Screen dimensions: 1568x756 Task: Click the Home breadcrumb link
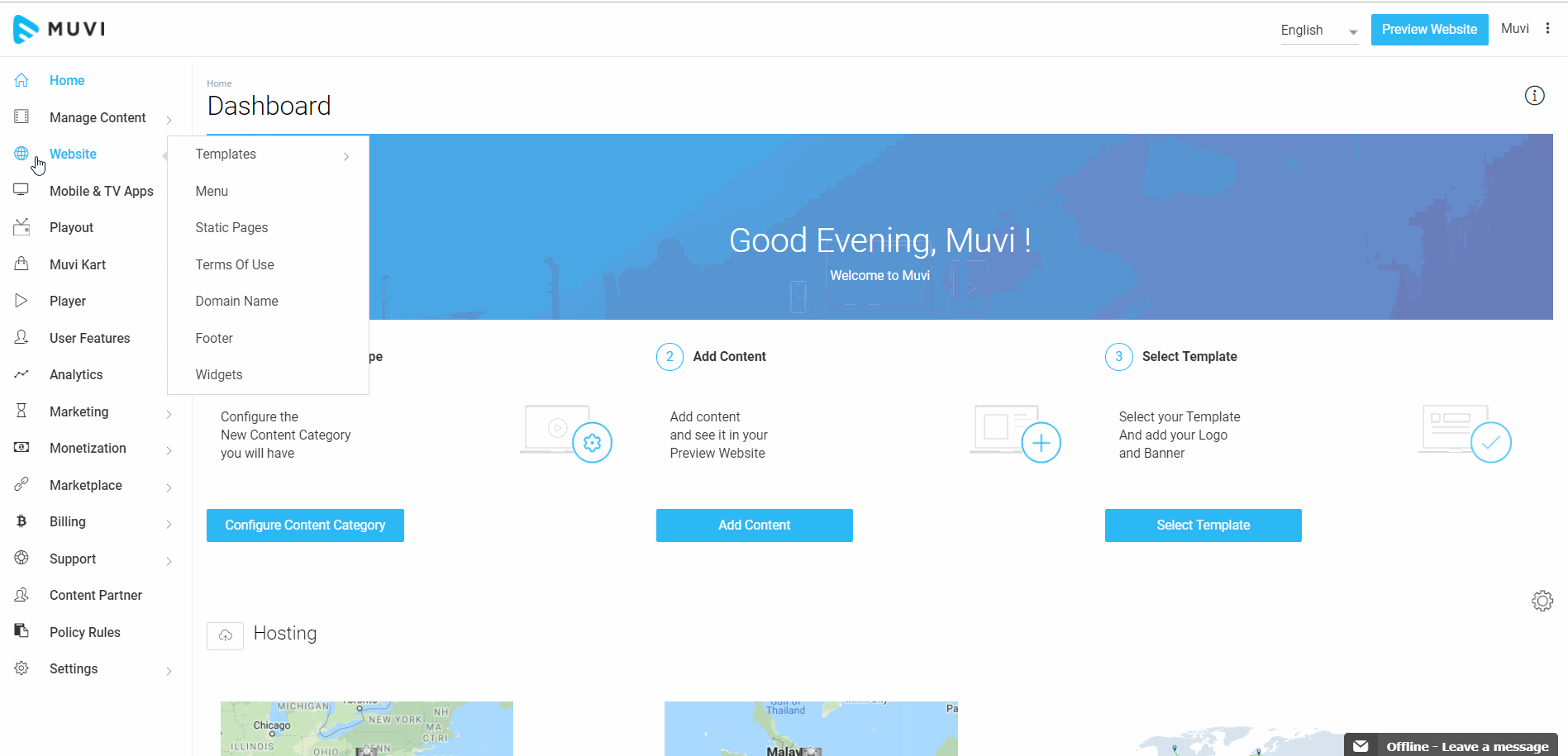(219, 83)
